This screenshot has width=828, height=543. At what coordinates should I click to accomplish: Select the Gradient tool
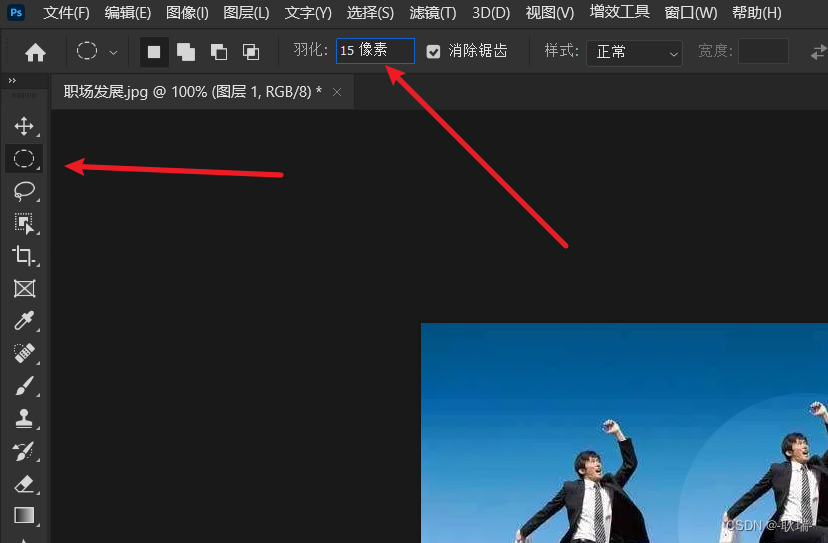coord(24,515)
